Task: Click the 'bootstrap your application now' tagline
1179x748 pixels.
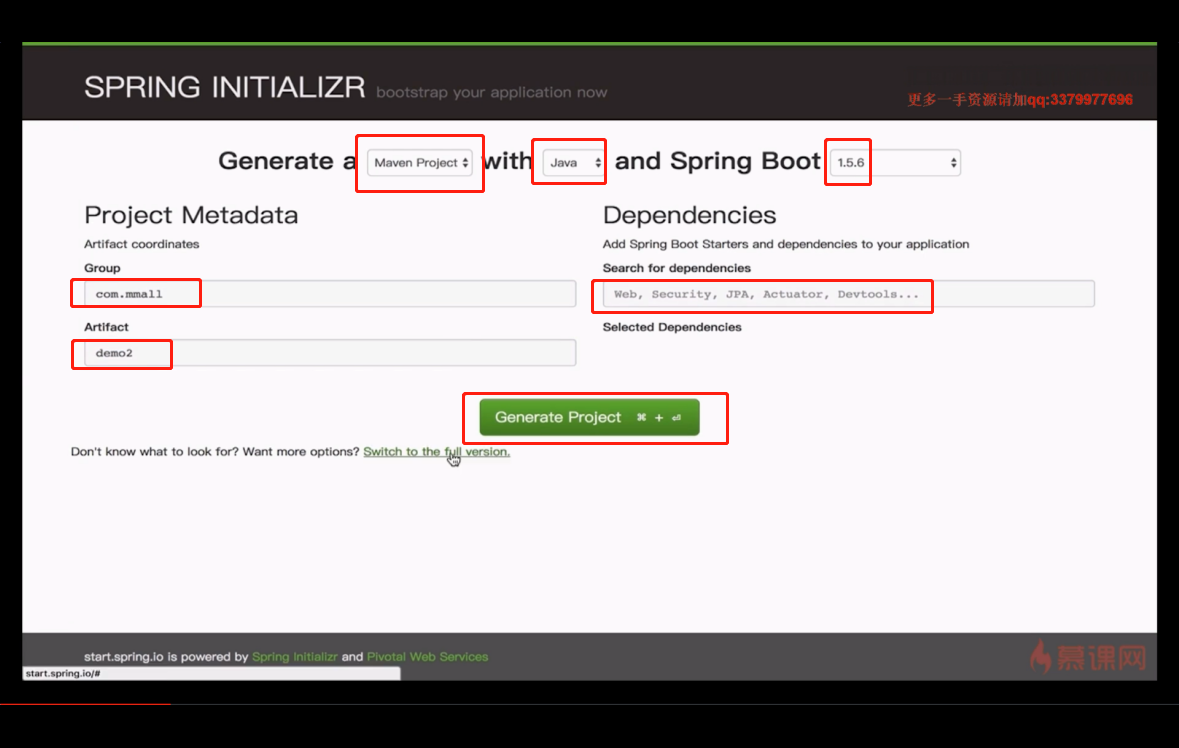Action: 492,92
